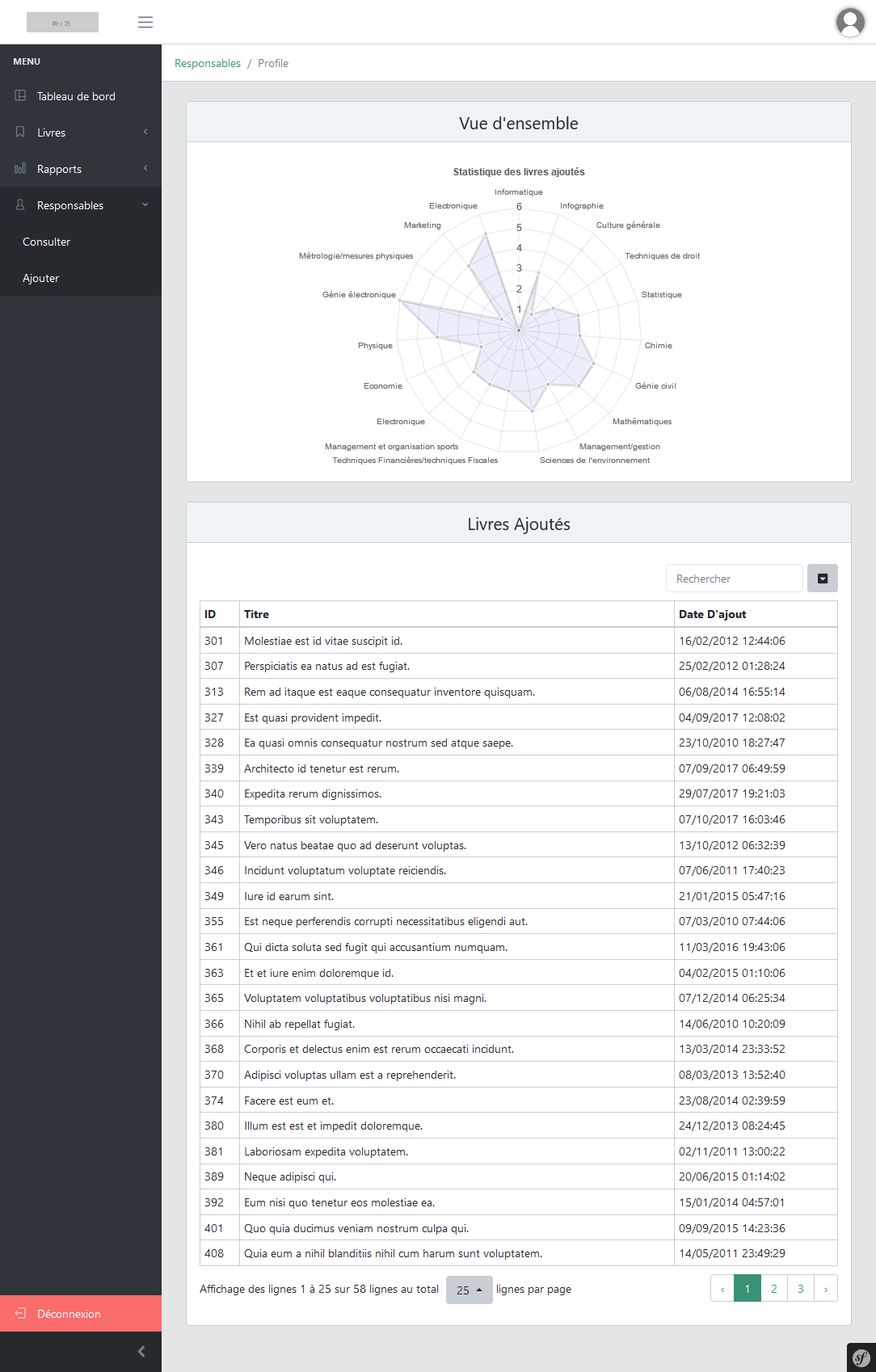Image resolution: width=876 pixels, height=1372 pixels.
Task: Open the Rapports menu item
Action: (81, 169)
